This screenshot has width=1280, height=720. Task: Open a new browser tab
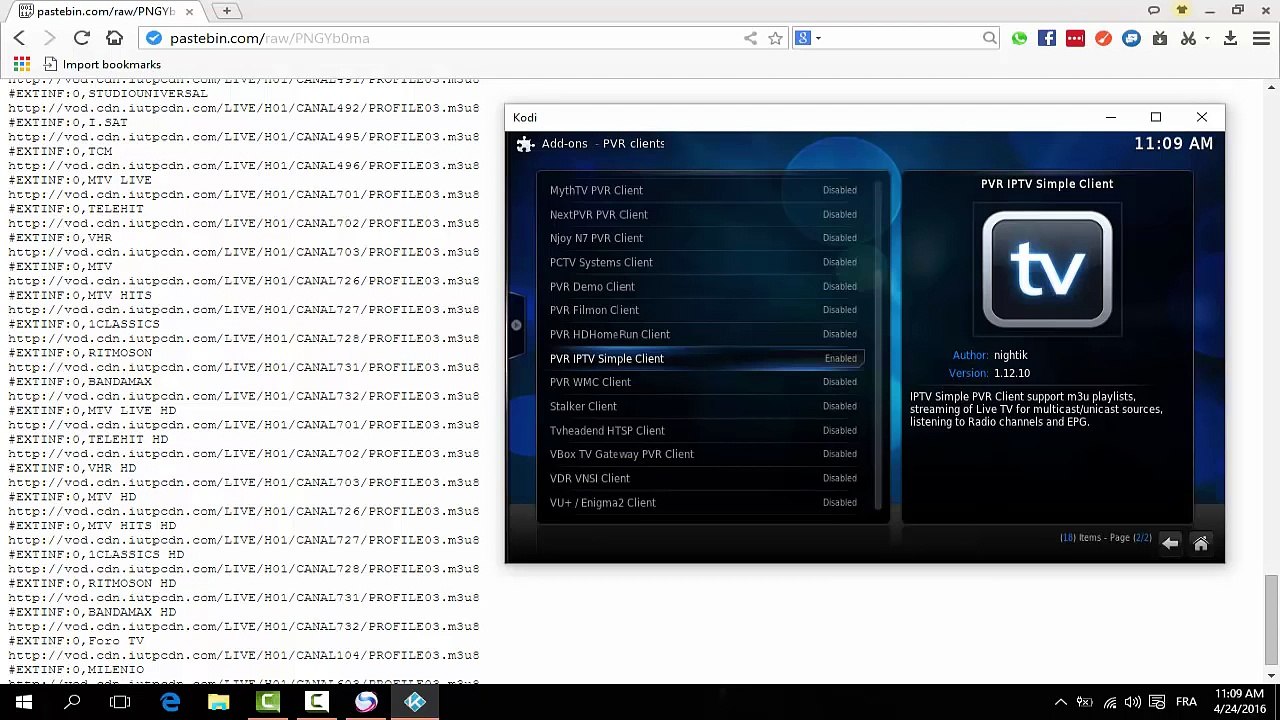[x=227, y=11]
